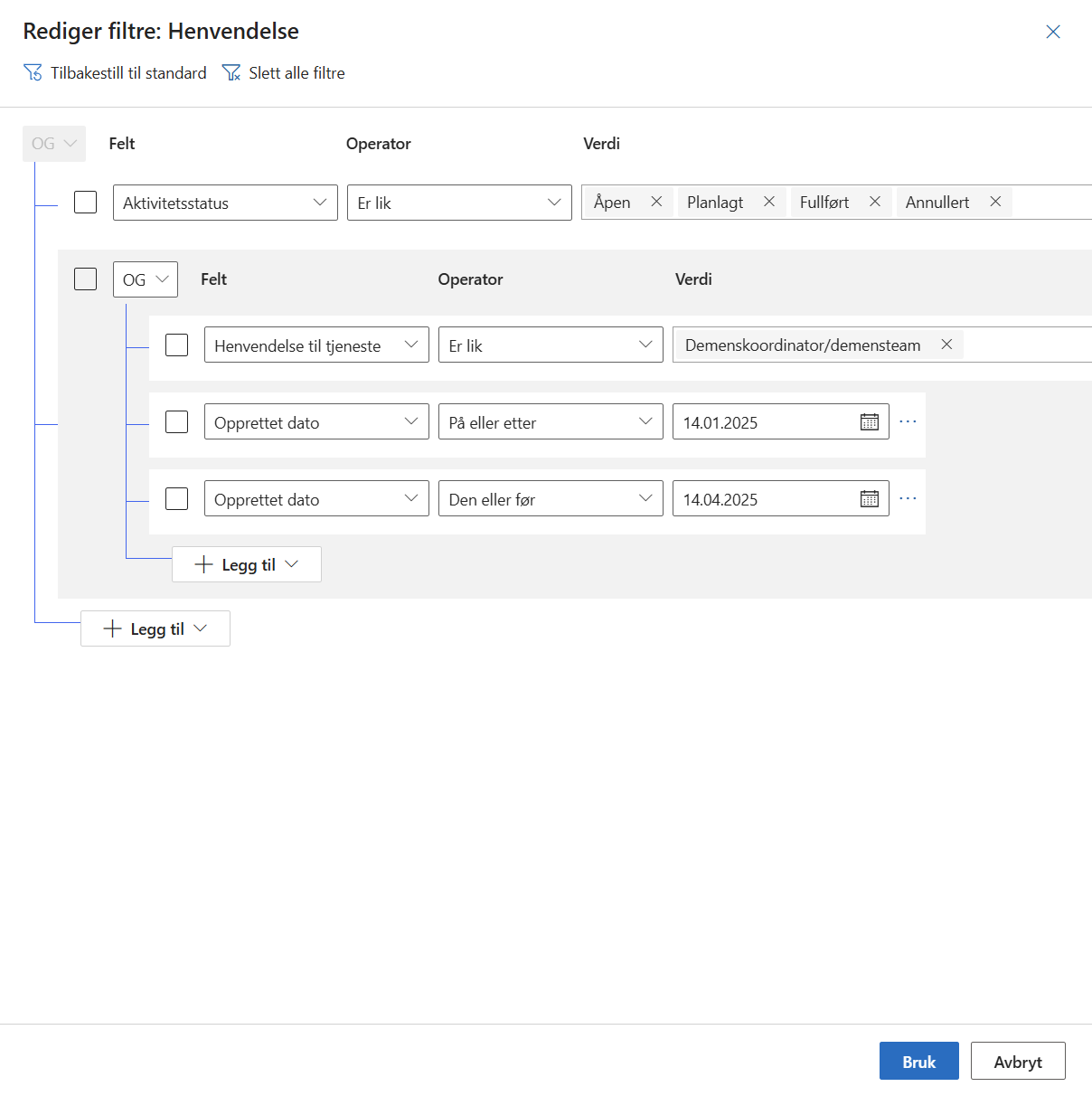
Task: Close the Rediger filtre dialog
Action: pos(1053,32)
